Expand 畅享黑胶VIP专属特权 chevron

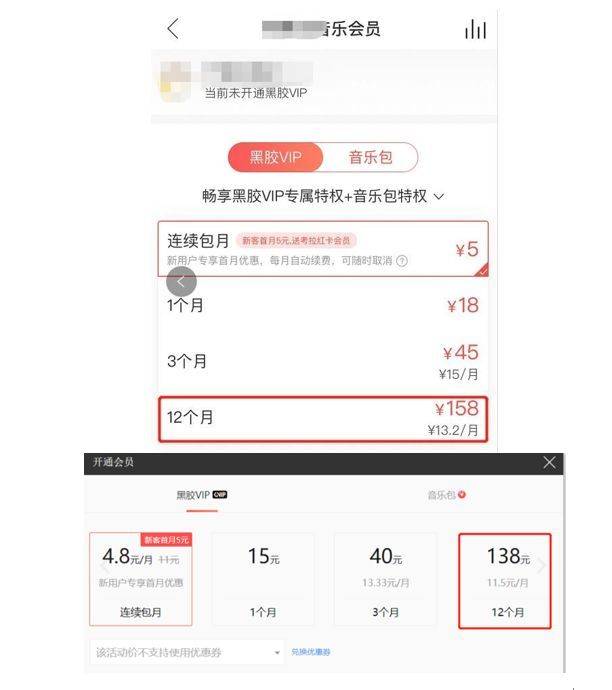coord(439,196)
